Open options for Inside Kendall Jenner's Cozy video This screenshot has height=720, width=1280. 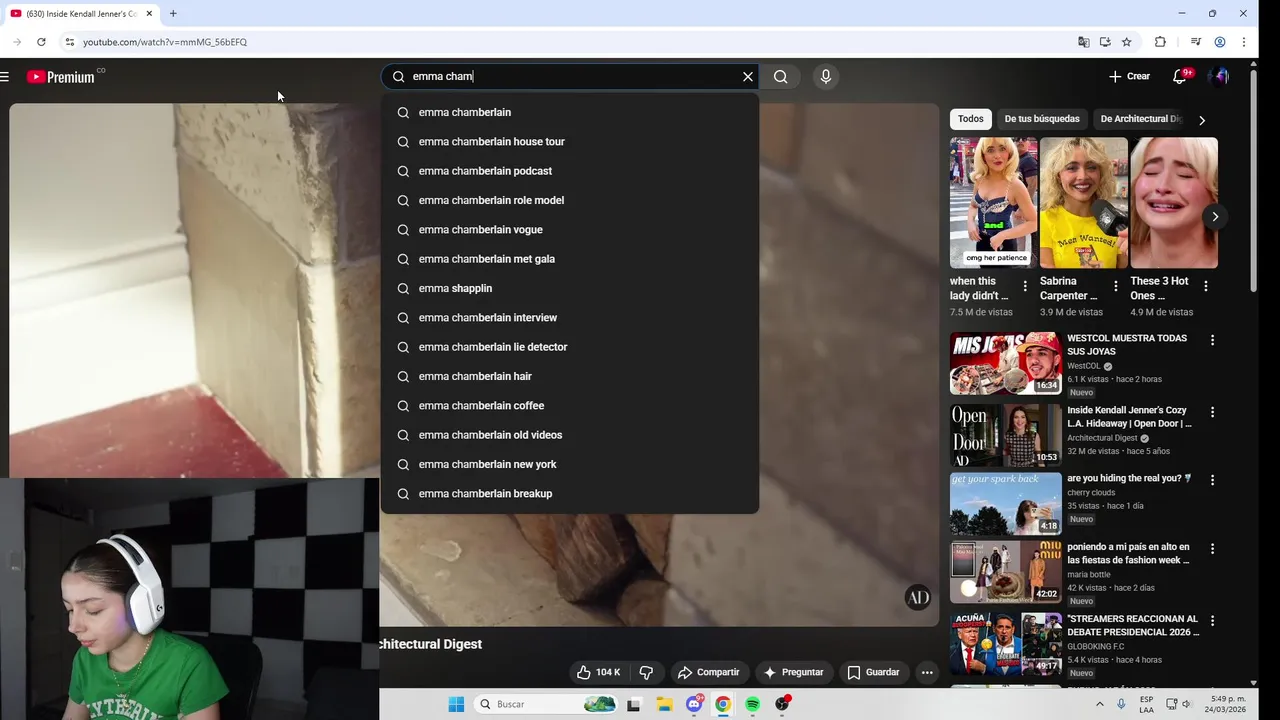tap(1212, 412)
